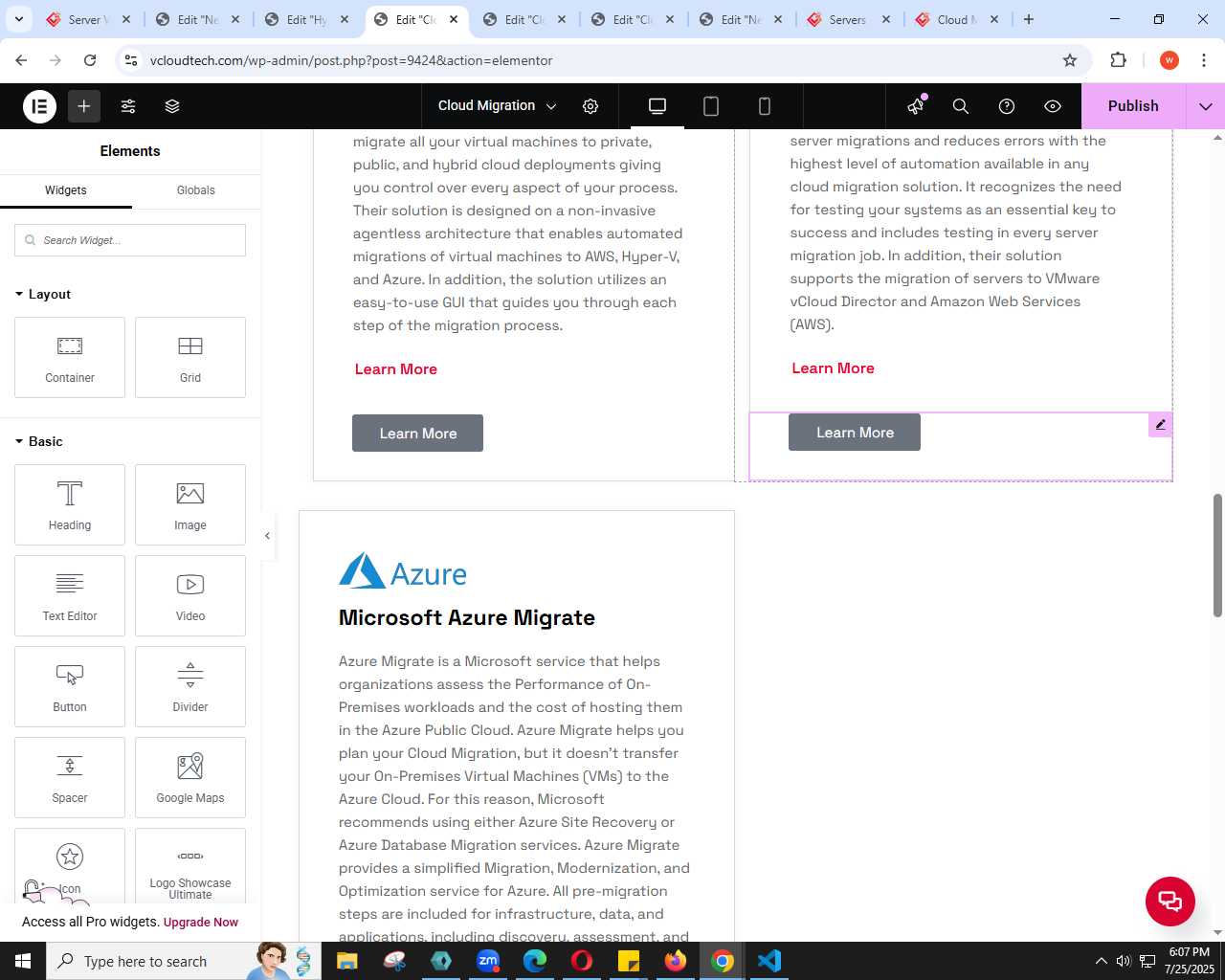Click the Azure logo image
The height and width of the screenshot is (980, 1225).
403,571
